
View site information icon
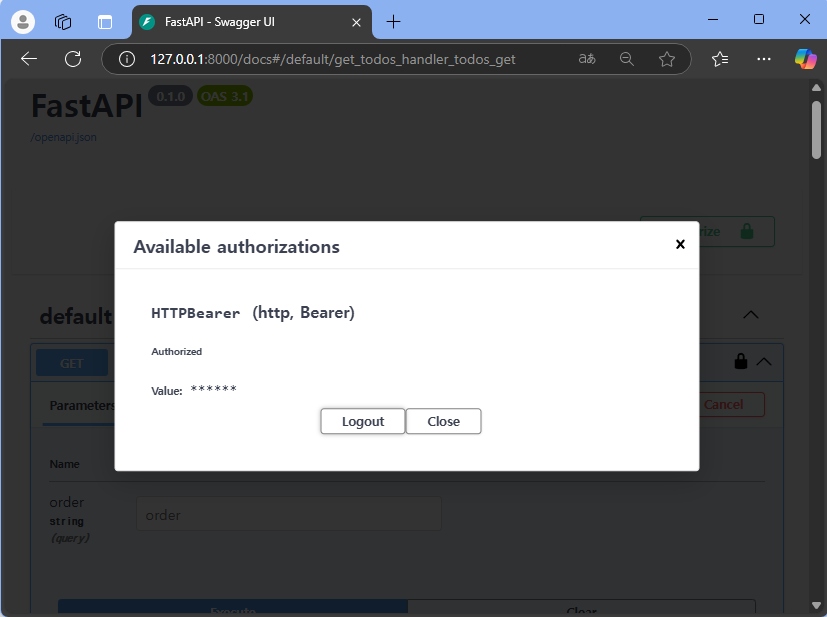click(x=127, y=59)
